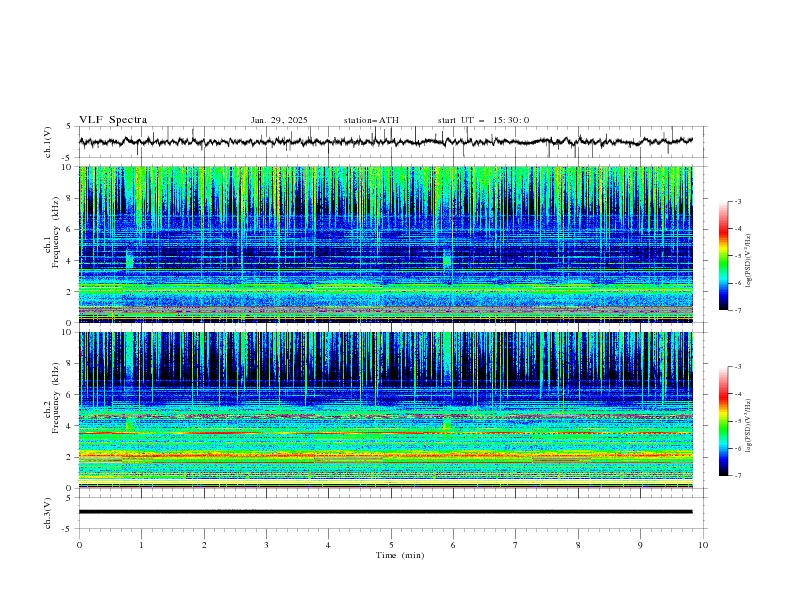Click the ch.3 flat black waveform trace
Image resolution: width=792 pixels, height=612 pixels.
click(385, 512)
